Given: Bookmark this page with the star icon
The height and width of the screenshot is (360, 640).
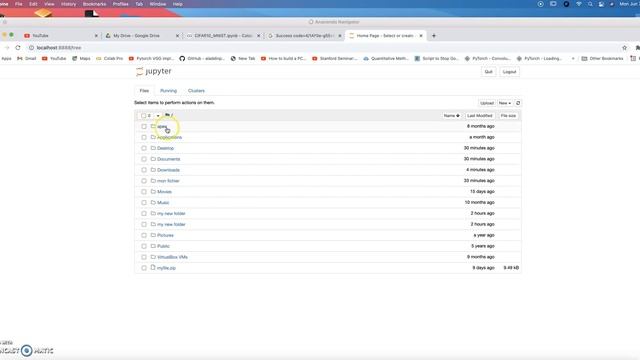Looking at the screenshot, I should point(624,48).
